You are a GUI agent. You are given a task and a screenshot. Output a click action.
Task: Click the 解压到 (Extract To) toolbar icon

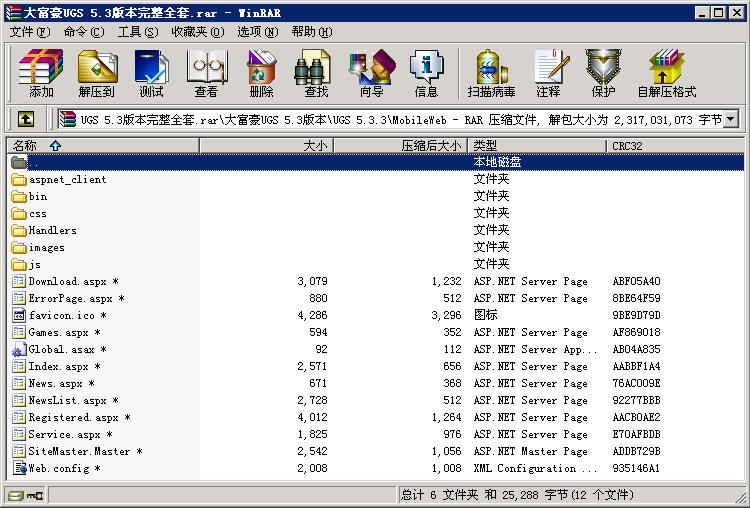(x=97, y=73)
